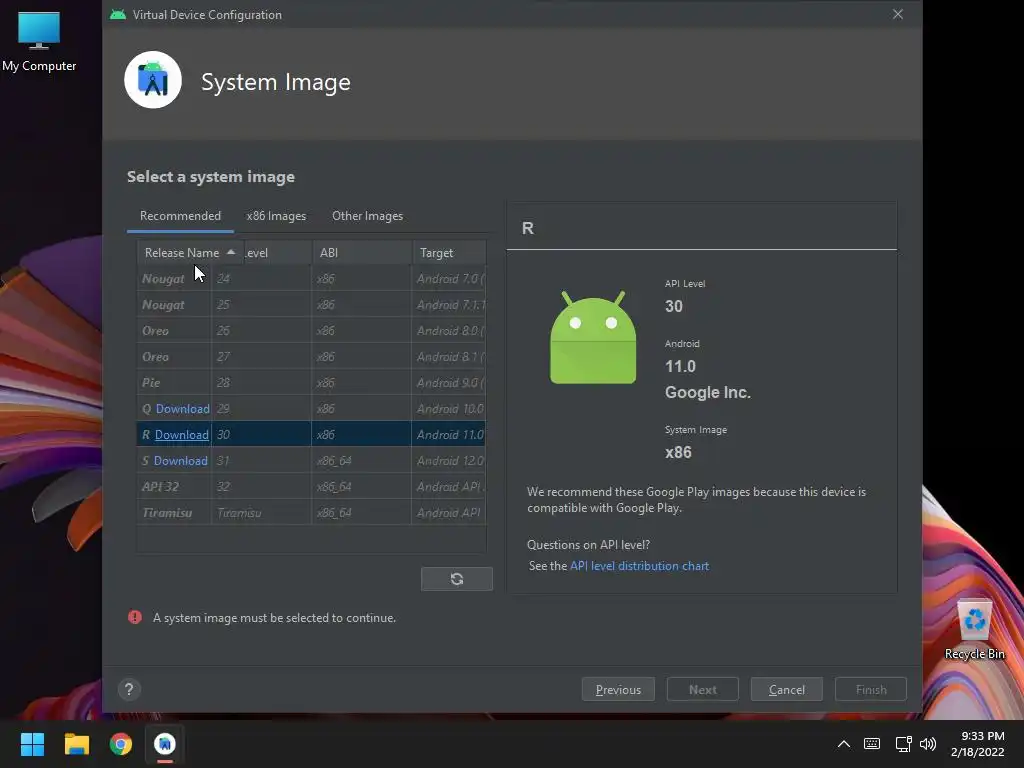The width and height of the screenshot is (1024, 768).
Task: Click Download link for Q image
Action: pyautogui.click(x=183, y=409)
